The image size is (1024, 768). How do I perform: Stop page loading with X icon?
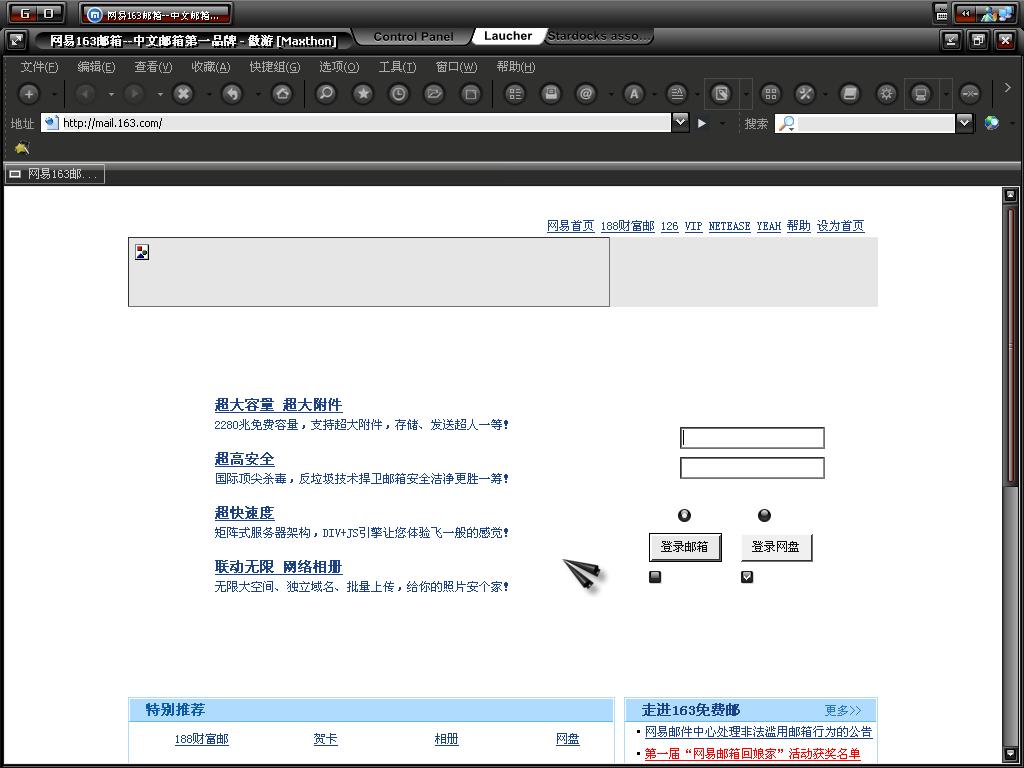(184, 94)
